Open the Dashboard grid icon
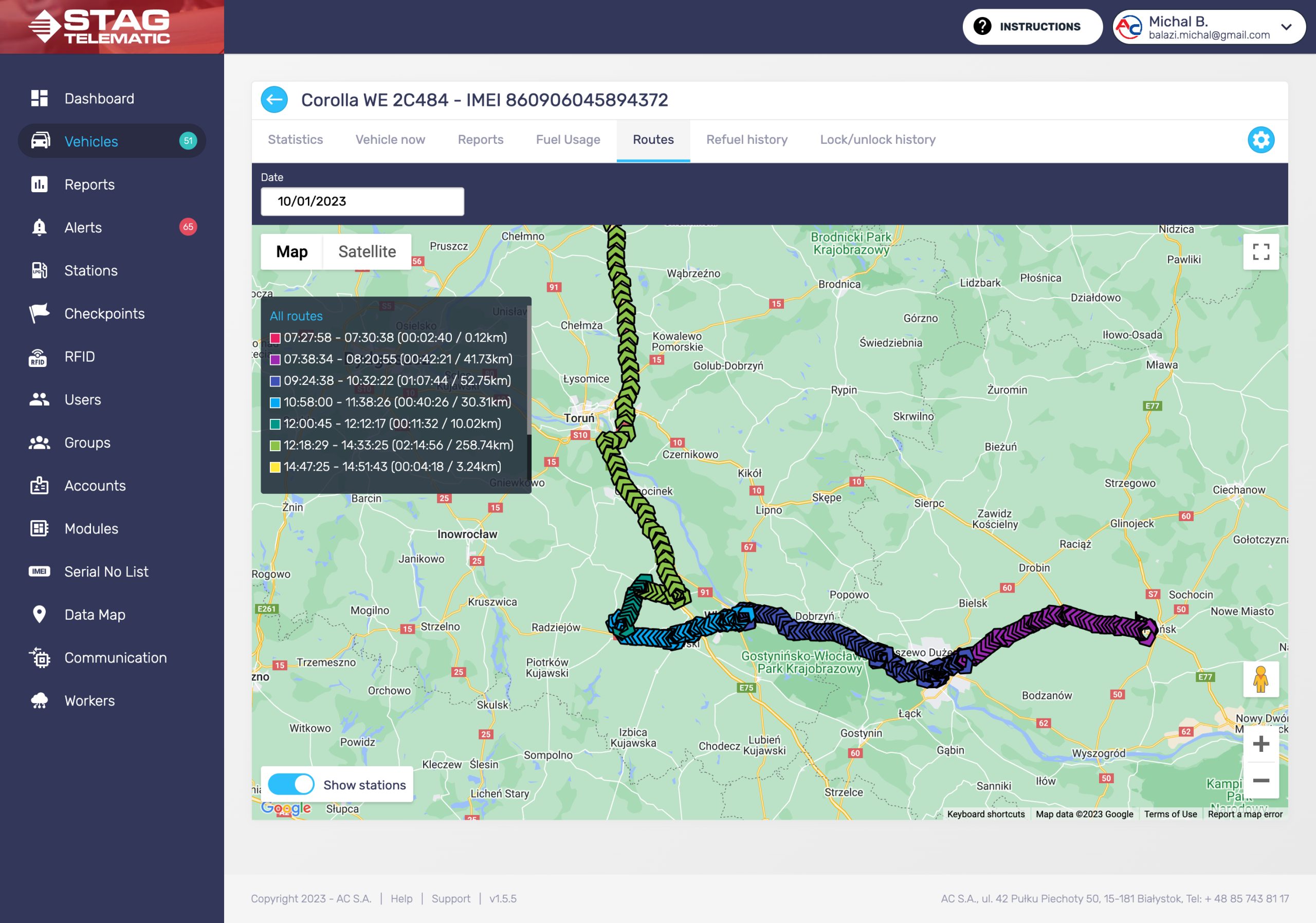The image size is (1316, 923). tap(39, 98)
